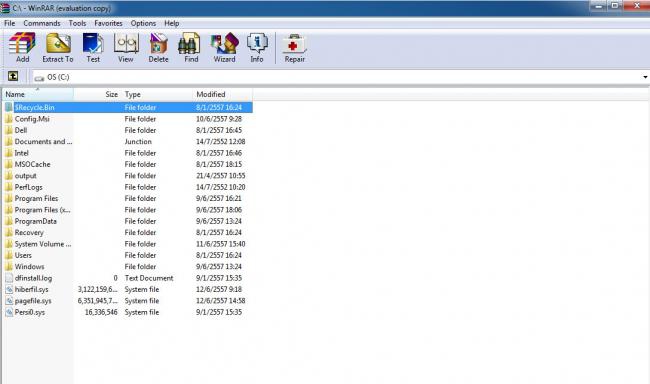Sort by the Type column header
The width and height of the screenshot is (650, 384).
tap(157, 95)
